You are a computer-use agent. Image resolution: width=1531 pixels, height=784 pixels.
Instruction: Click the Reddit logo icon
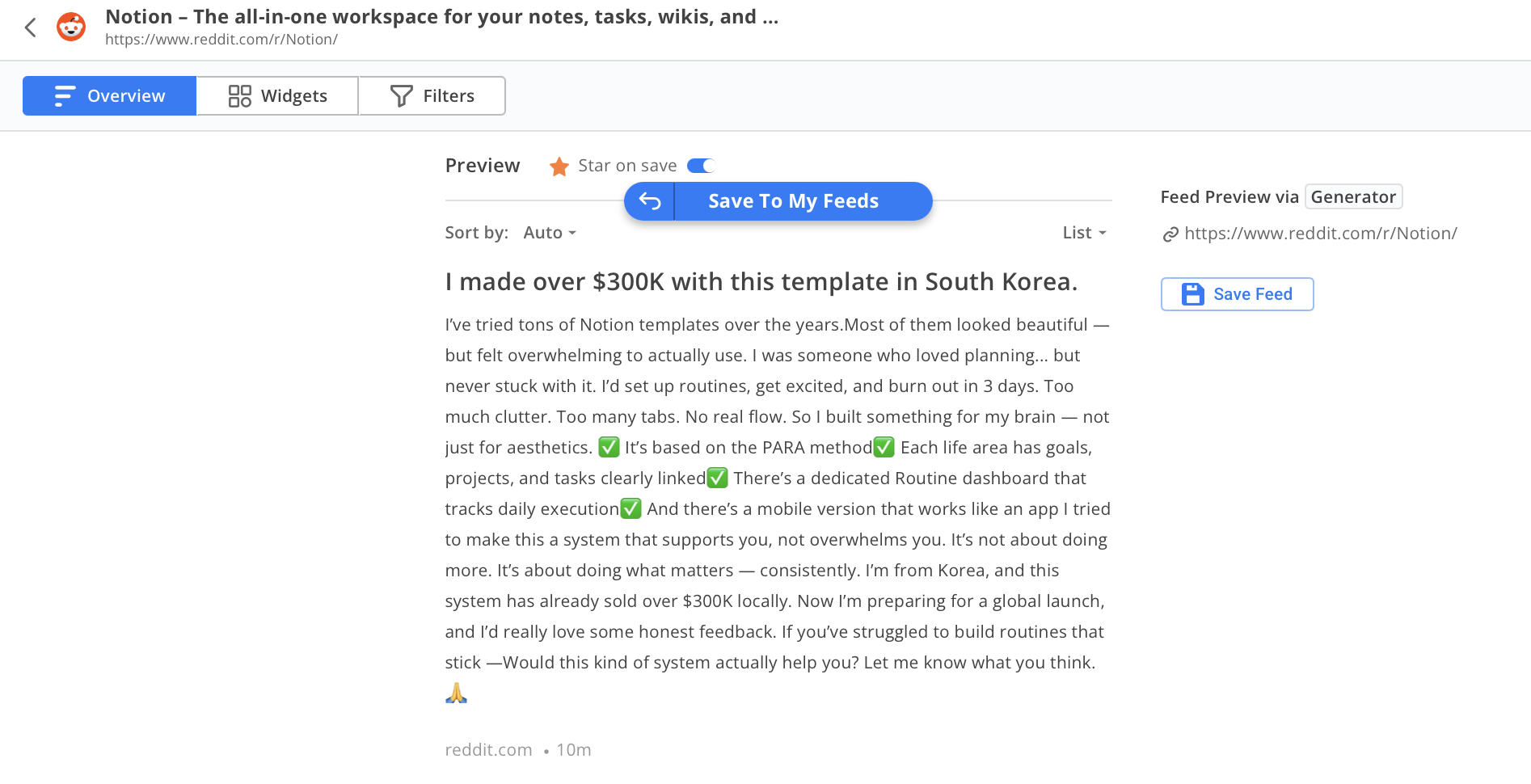(71, 27)
